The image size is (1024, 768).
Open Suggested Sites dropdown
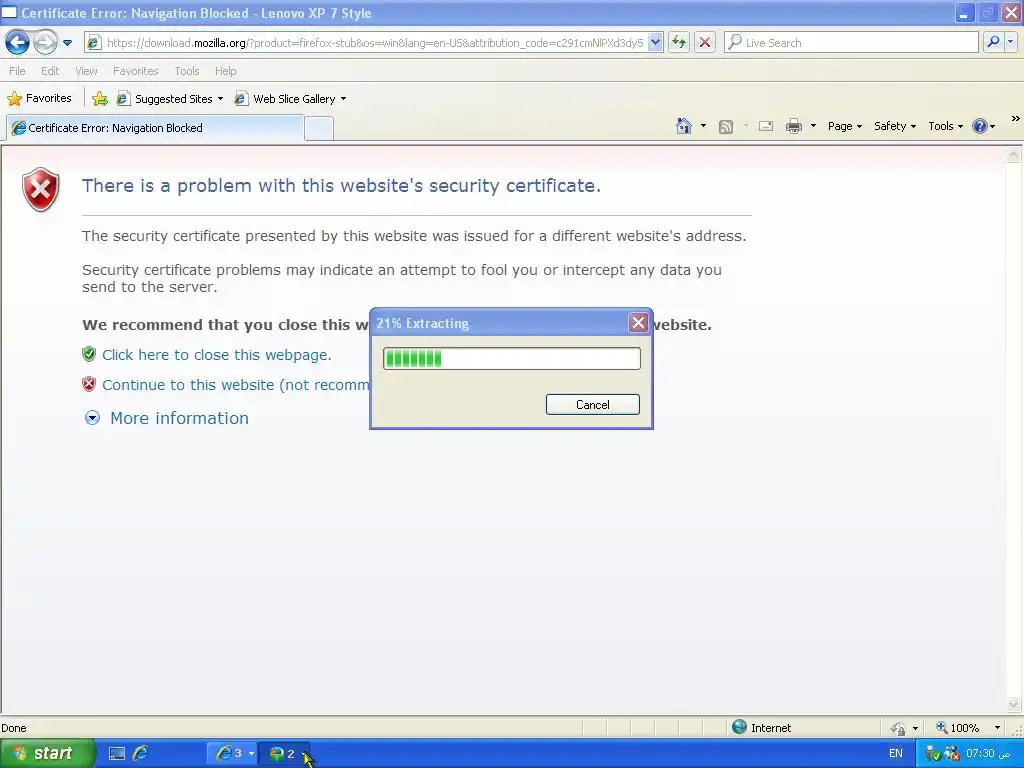[x=170, y=99]
